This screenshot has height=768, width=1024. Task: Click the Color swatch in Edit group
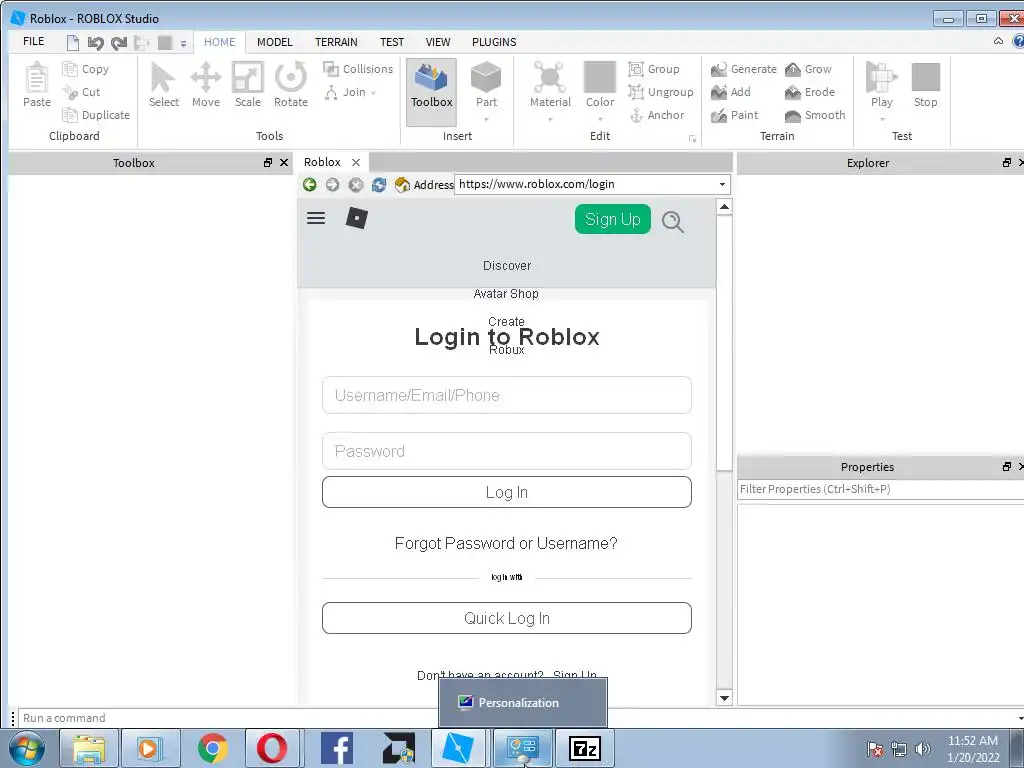tap(600, 78)
